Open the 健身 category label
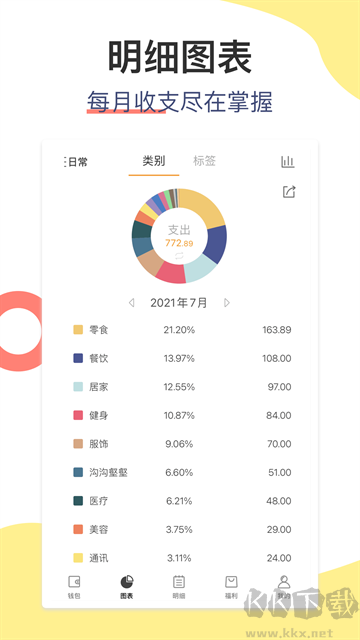 click(x=99, y=416)
